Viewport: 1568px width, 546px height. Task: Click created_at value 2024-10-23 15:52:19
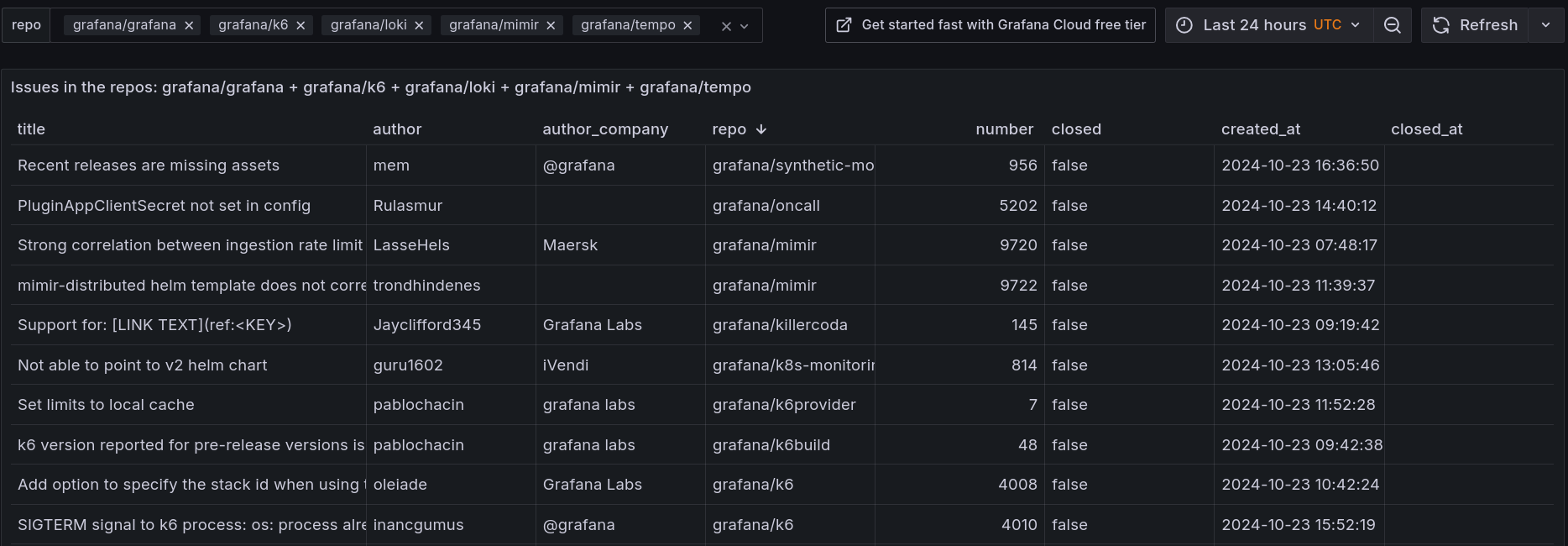[x=1299, y=525]
